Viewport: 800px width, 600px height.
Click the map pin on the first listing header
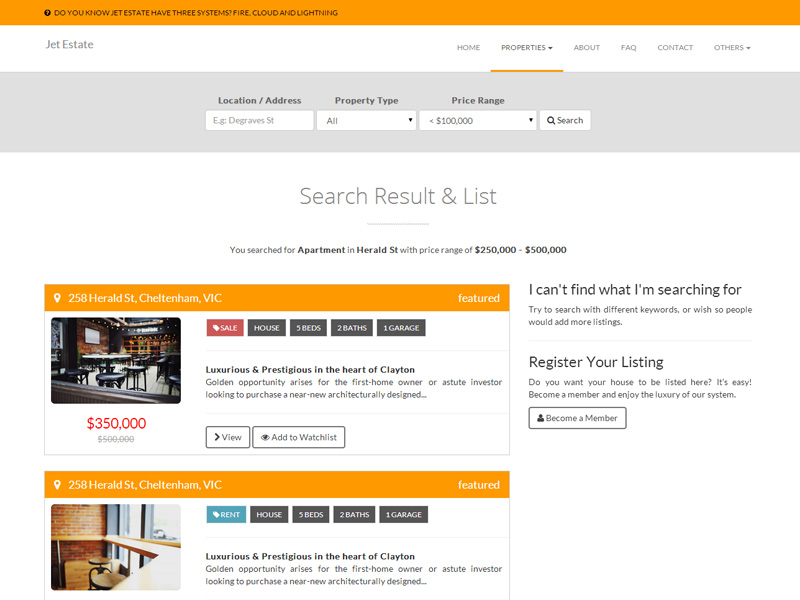click(x=56, y=298)
